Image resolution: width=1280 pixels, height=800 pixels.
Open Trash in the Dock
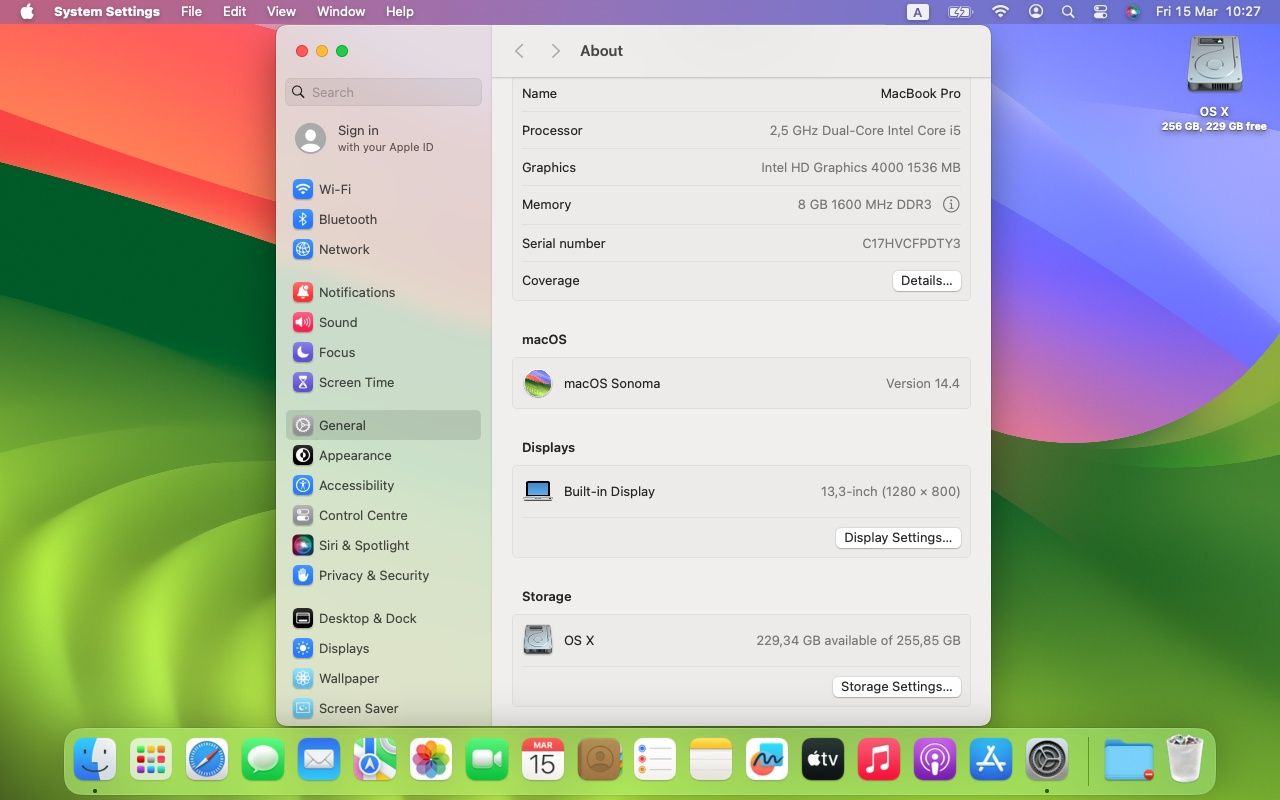coord(1185,760)
